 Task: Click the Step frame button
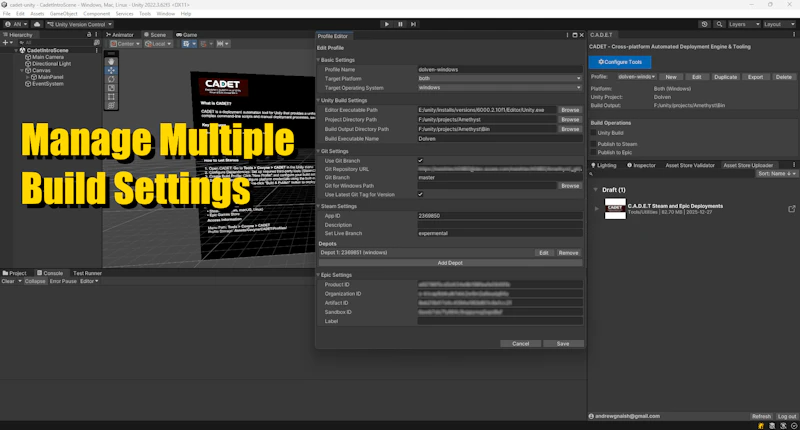[413, 24]
